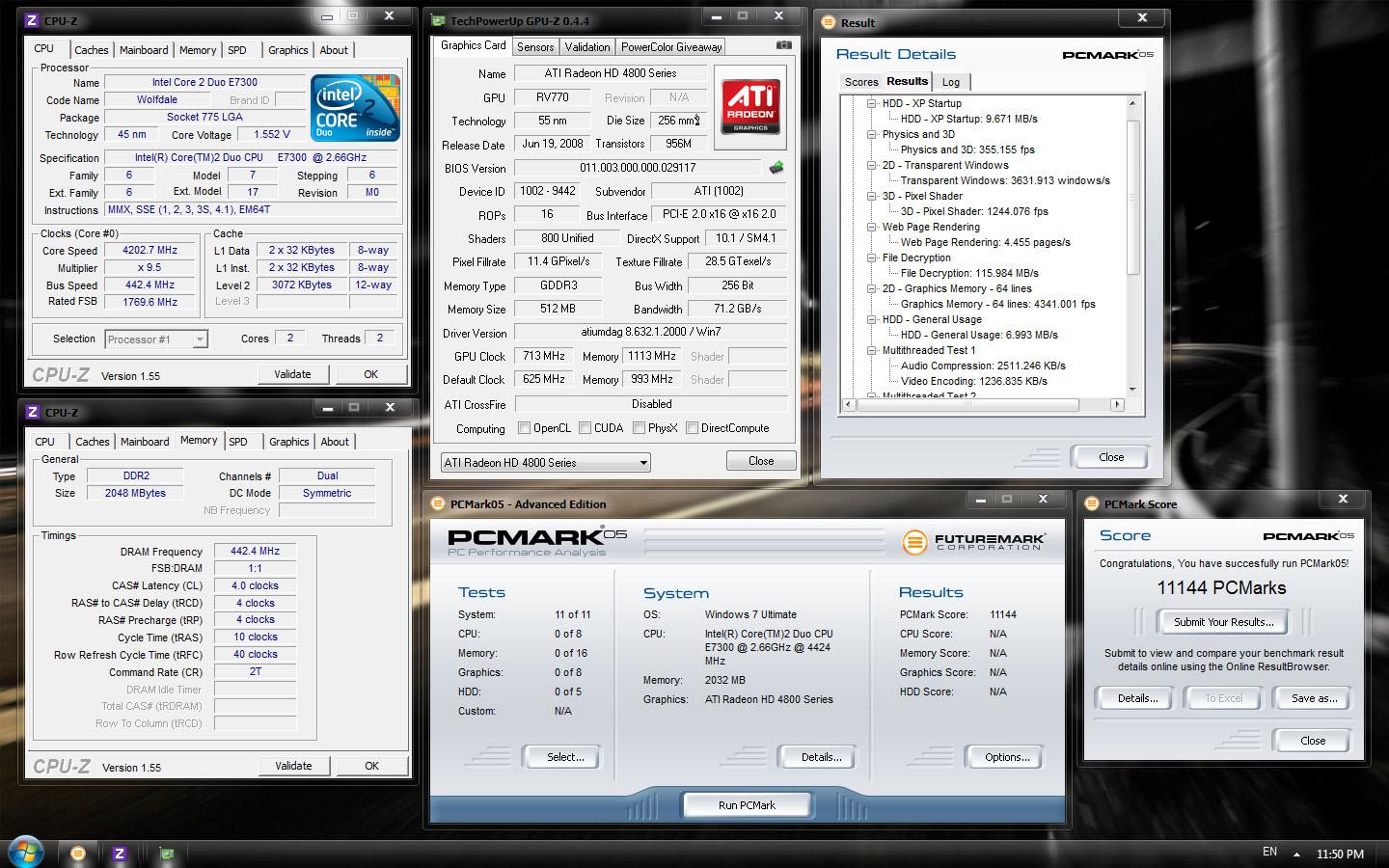Click scroll-right arrow in Result tree
Screen dimensions: 1389x868
coord(1117,405)
